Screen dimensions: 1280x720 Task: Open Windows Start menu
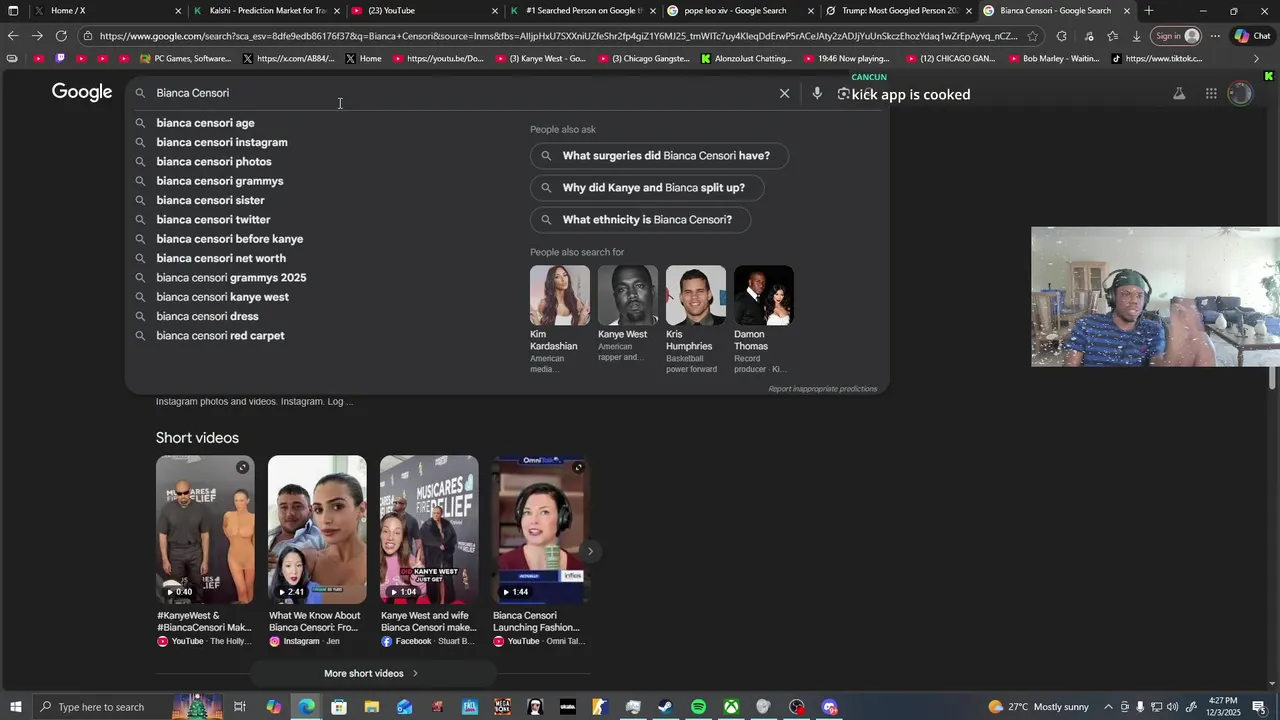(x=15, y=707)
